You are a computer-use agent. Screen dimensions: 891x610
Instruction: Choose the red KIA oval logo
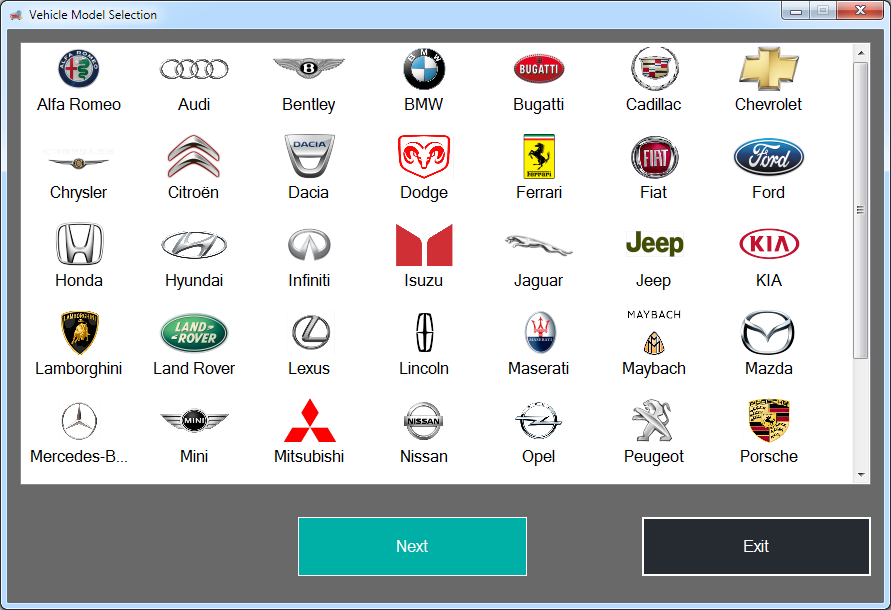pyautogui.click(x=769, y=244)
